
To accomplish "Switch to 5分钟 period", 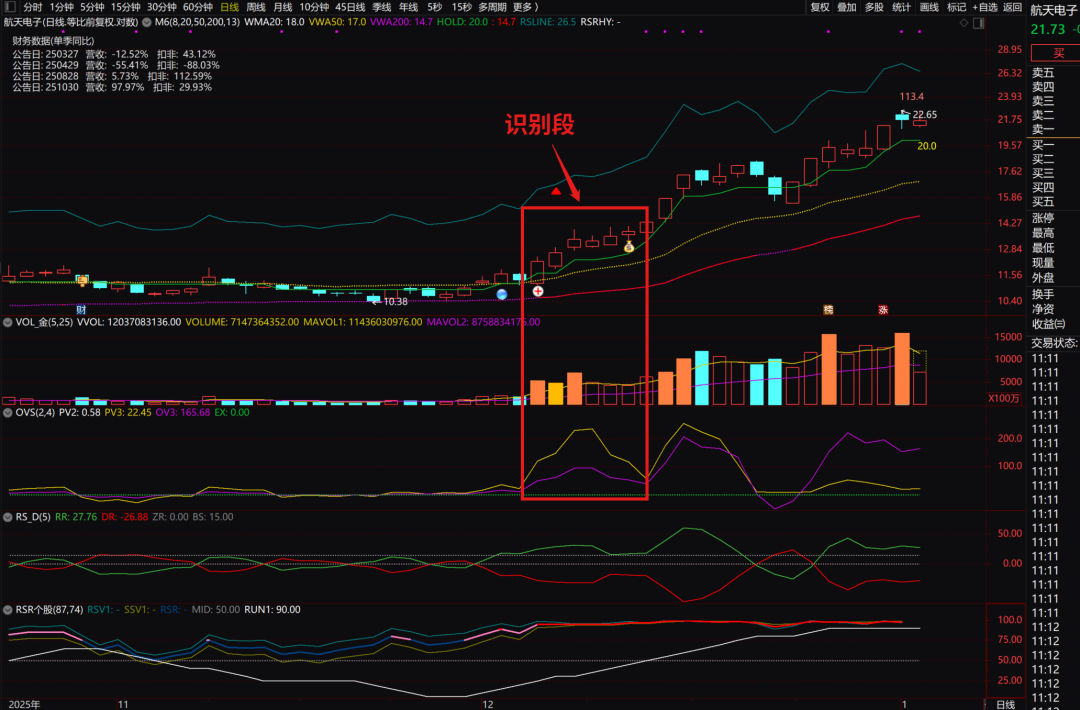I will (92, 7).
